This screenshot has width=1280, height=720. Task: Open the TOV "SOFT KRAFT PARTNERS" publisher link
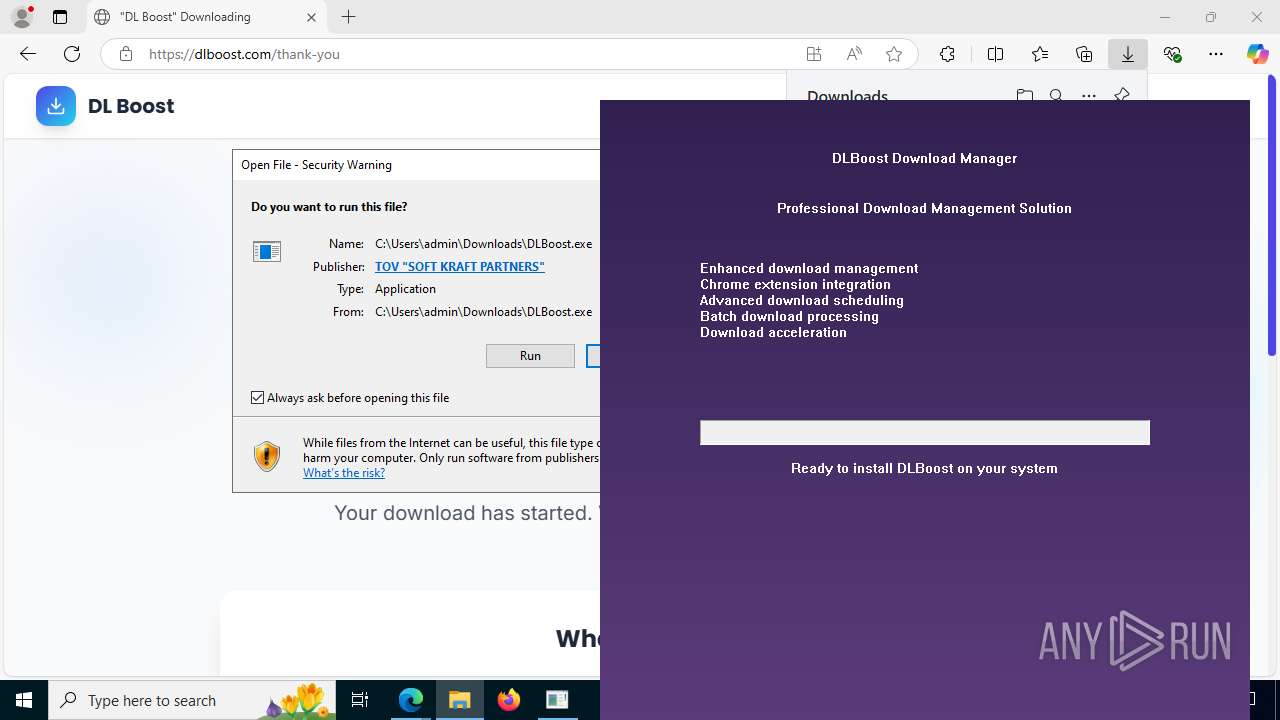[460, 267]
